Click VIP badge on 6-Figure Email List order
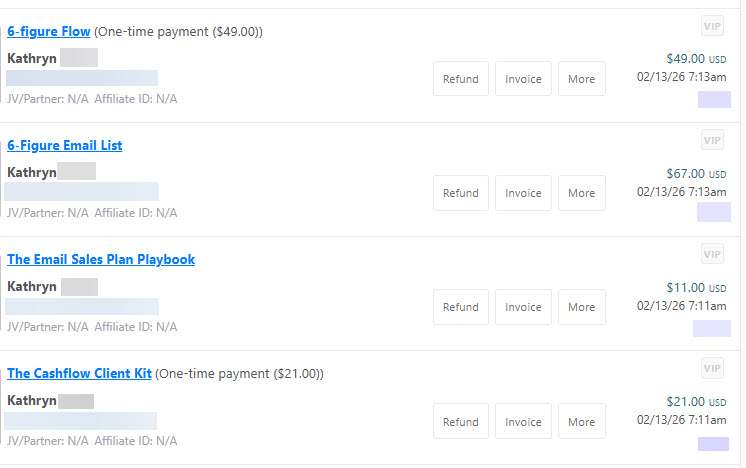 point(712,140)
